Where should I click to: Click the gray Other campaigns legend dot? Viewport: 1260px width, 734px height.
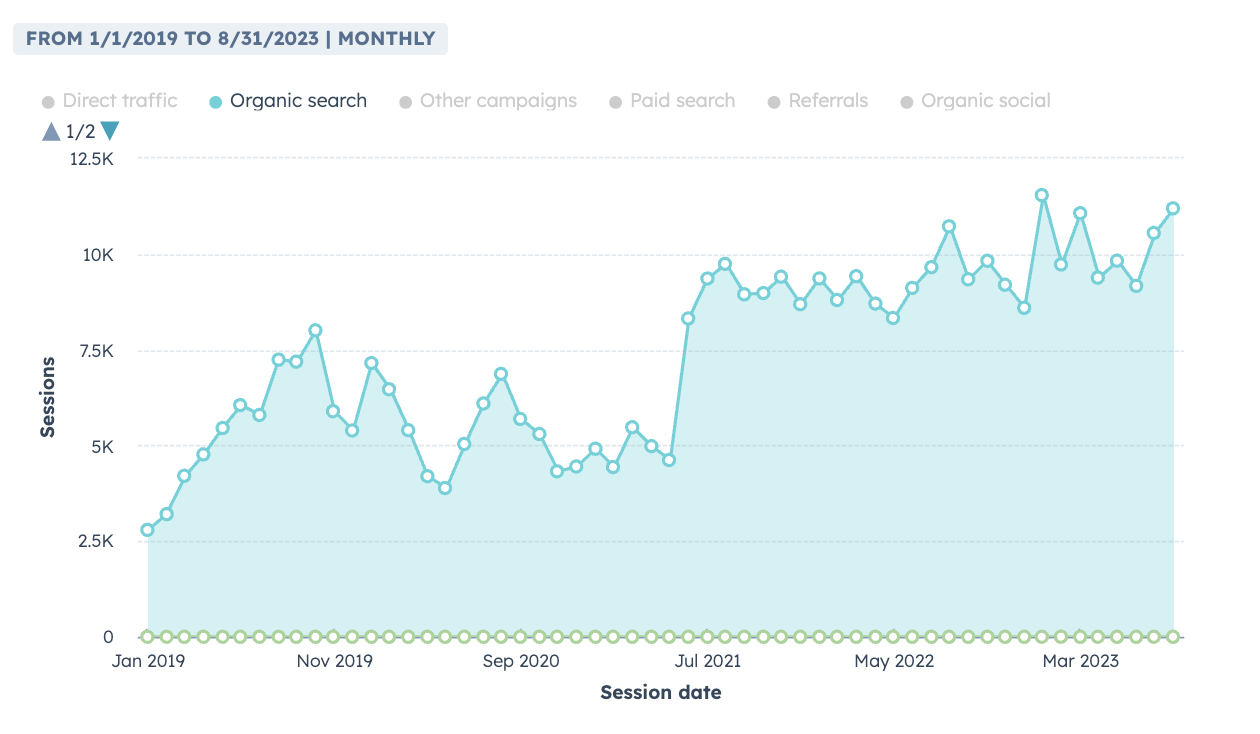click(405, 102)
